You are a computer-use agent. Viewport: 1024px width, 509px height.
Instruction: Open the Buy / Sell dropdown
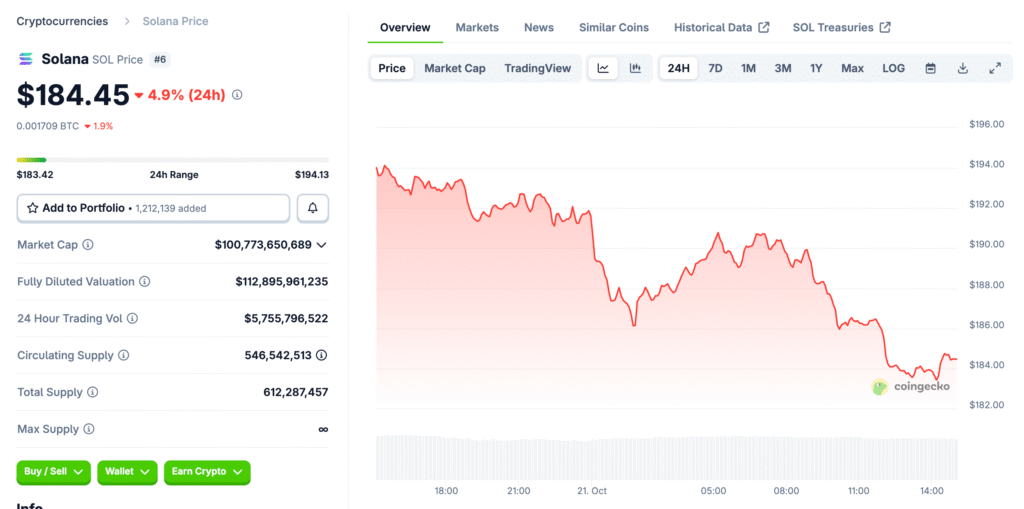[x=53, y=472]
